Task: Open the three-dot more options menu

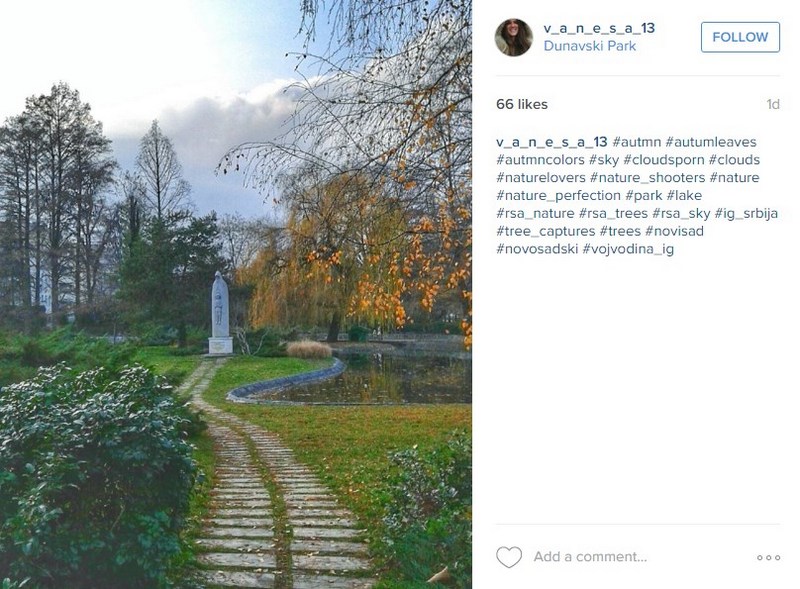Action: 768,557
